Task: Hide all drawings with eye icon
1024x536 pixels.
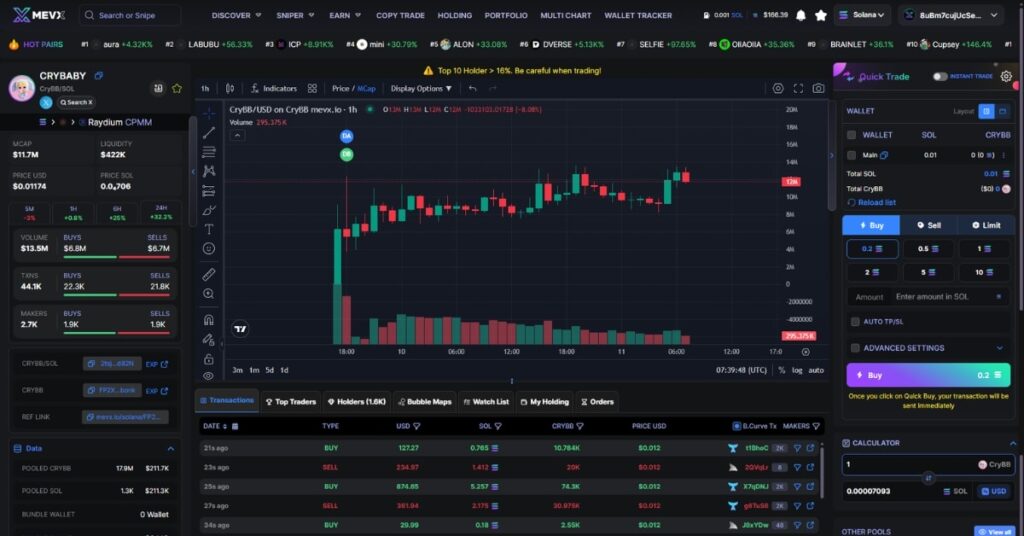Action: (x=208, y=376)
